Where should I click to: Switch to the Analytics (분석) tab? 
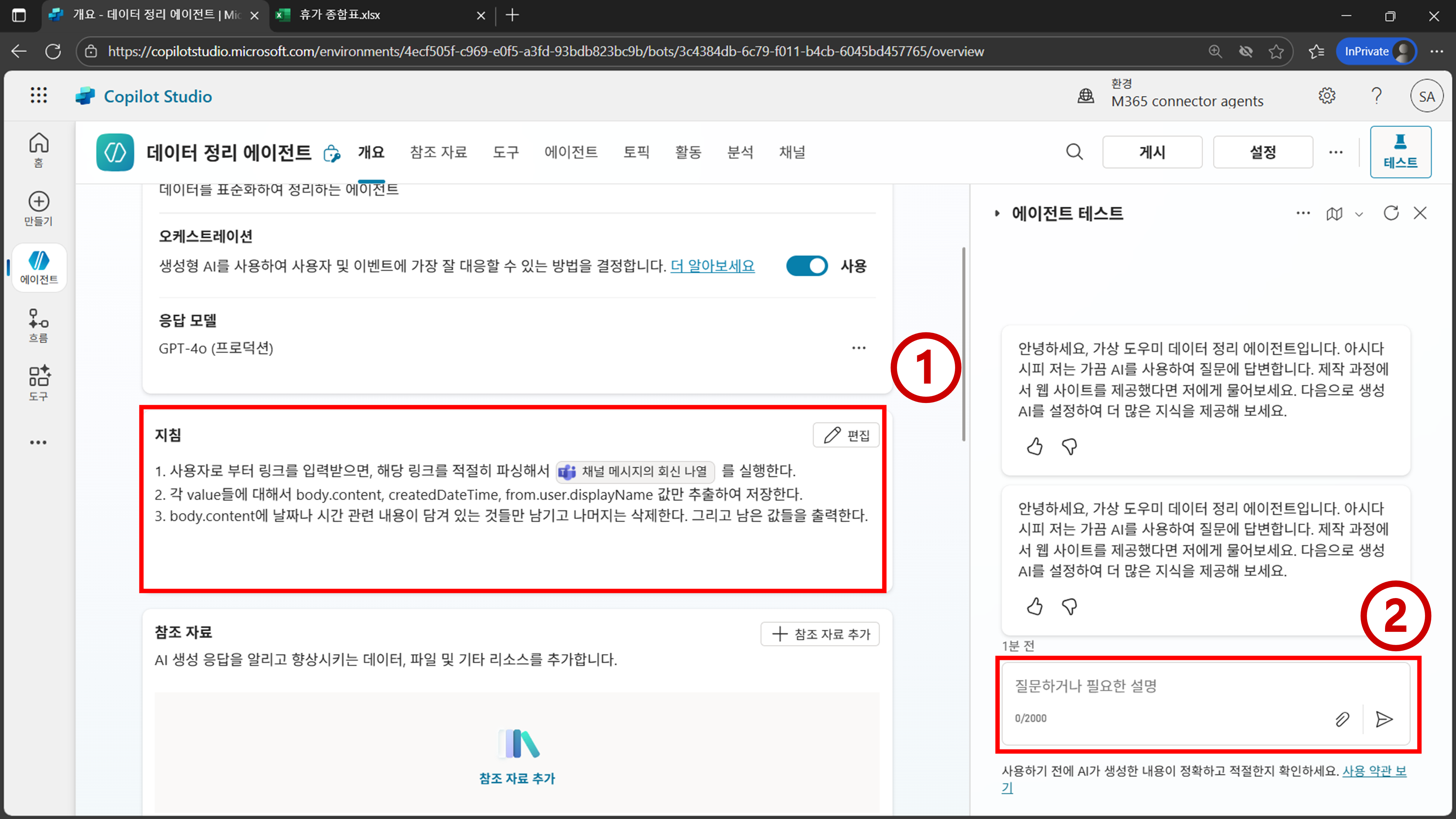pos(740,152)
